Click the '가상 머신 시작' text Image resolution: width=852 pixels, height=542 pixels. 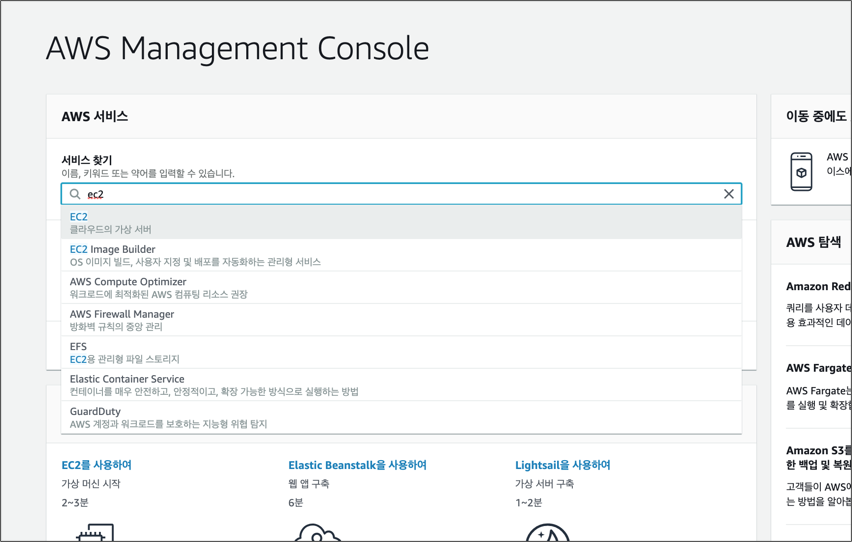coord(91,483)
